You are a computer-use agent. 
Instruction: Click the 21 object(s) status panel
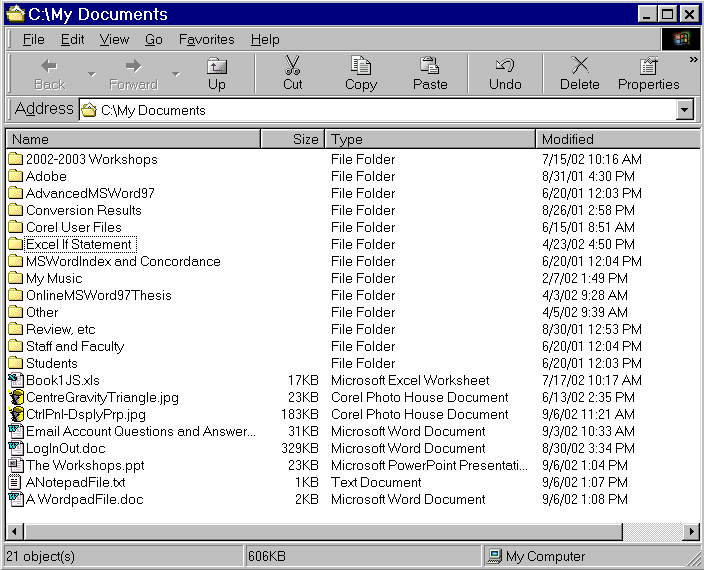(x=123, y=557)
